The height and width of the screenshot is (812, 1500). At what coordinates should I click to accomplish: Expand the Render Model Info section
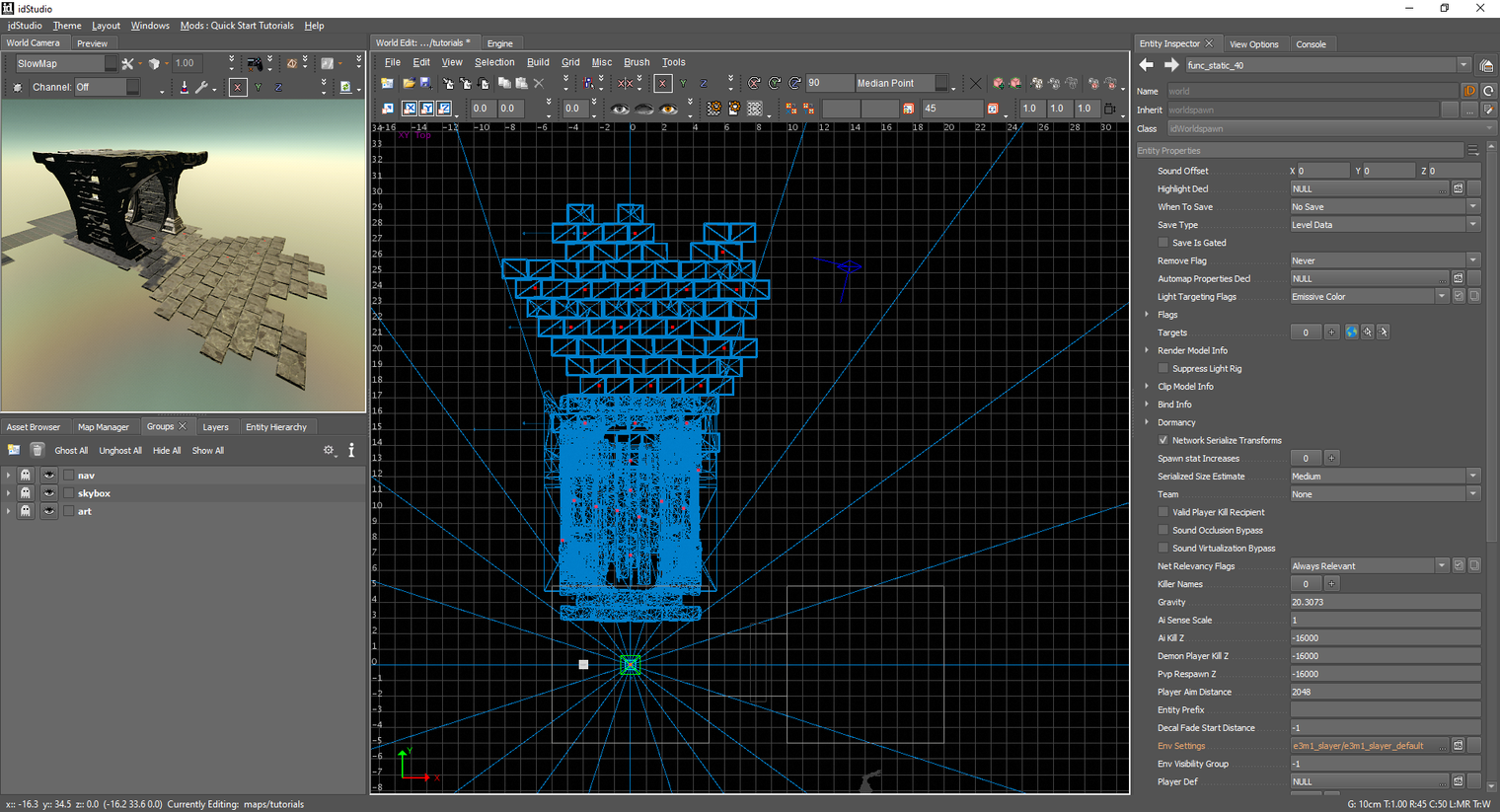click(x=1147, y=350)
